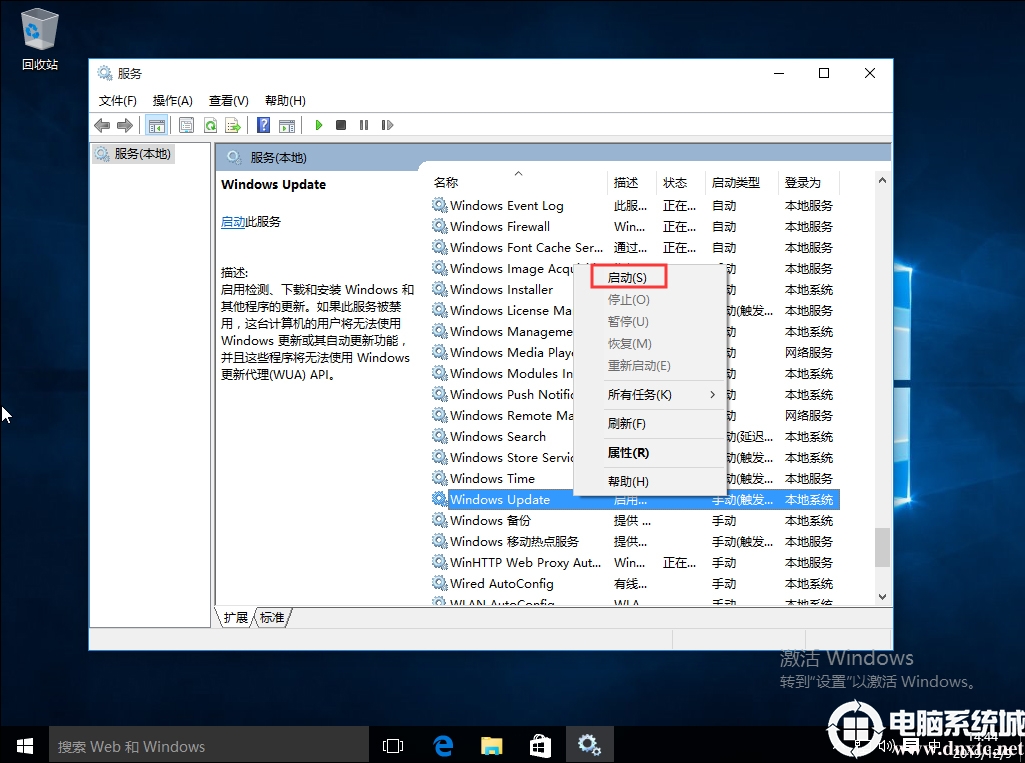Toggle the action pane toolbar icon

click(x=287, y=125)
